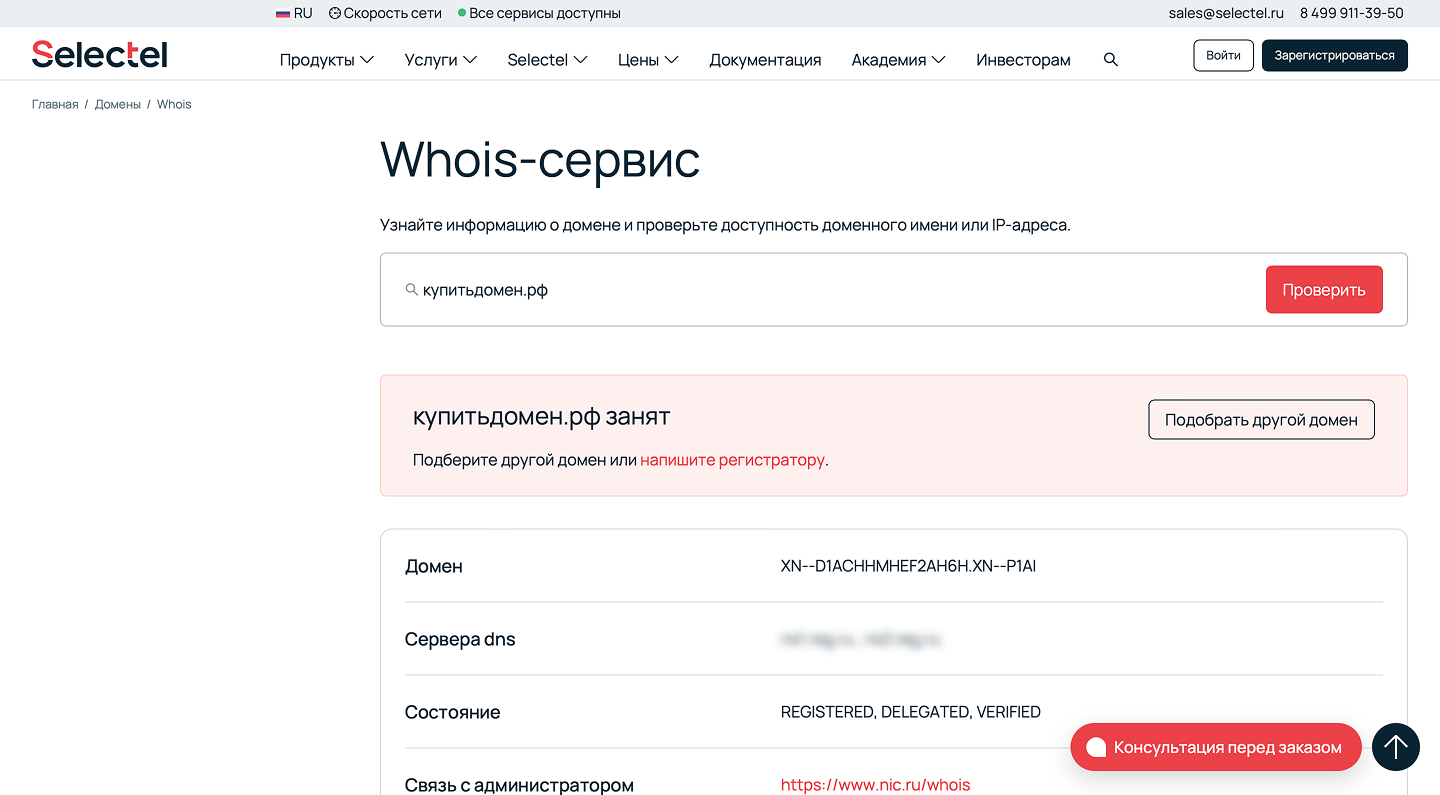Click Зарегистрироваться to sign up
Viewport: 1440px width, 795px height.
click(1334, 56)
